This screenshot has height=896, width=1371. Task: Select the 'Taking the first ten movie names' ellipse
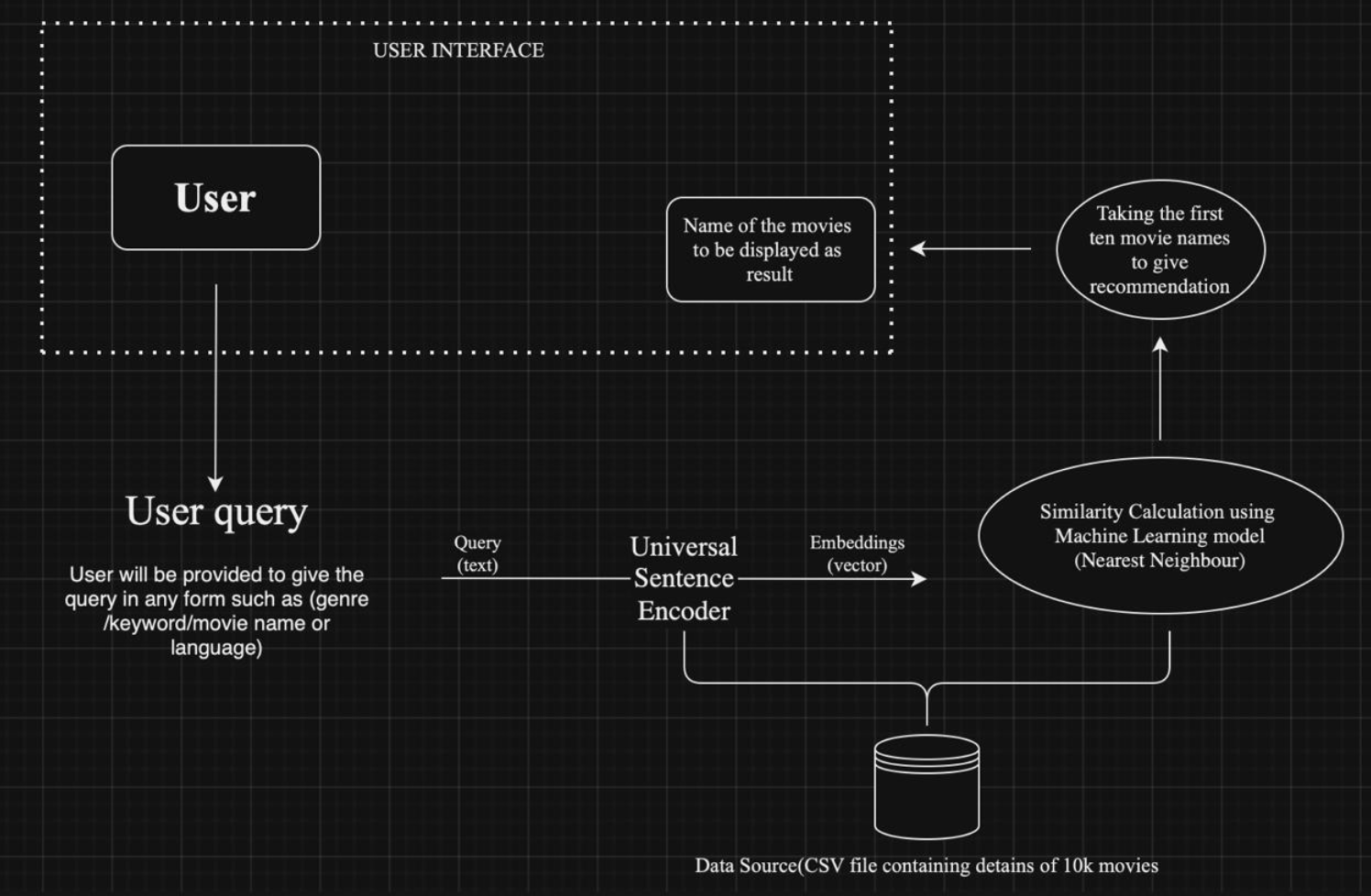coord(1159,249)
